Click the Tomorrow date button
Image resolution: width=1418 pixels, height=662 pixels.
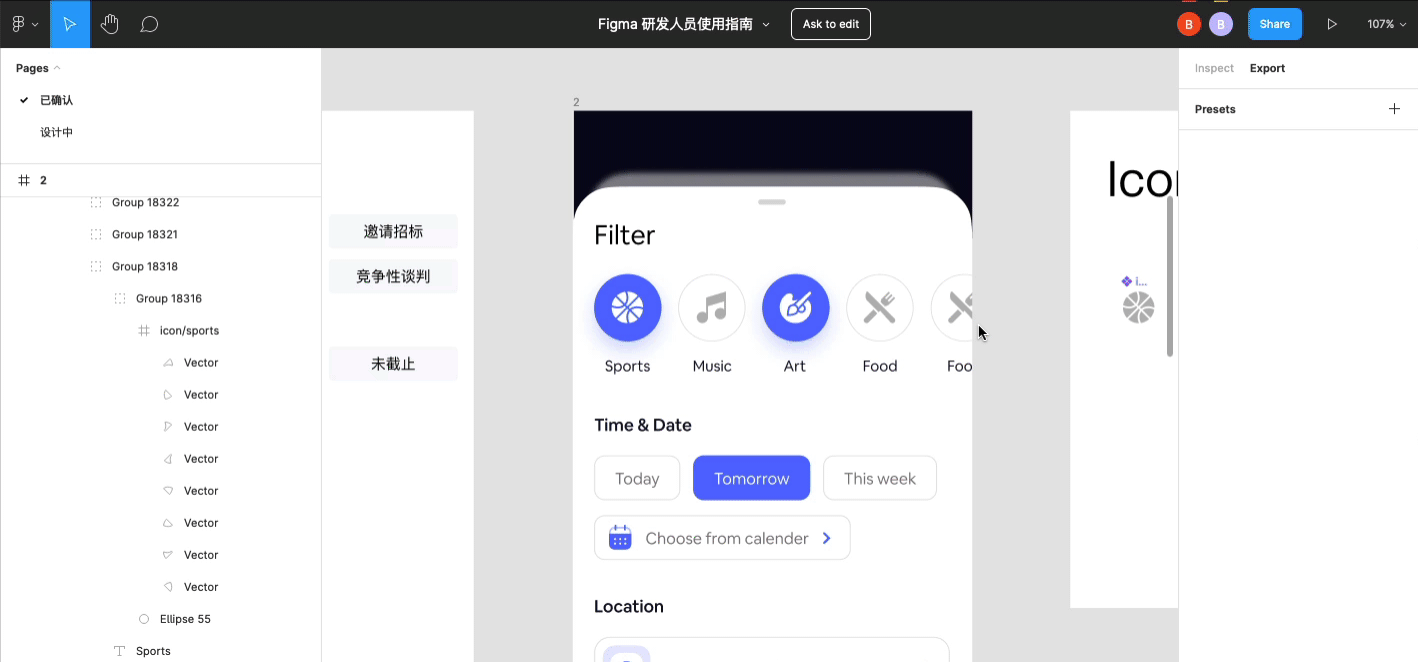pyautogui.click(x=752, y=478)
